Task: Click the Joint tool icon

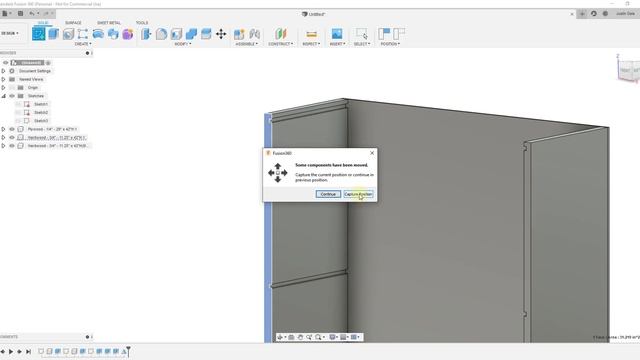Action: (255, 34)
